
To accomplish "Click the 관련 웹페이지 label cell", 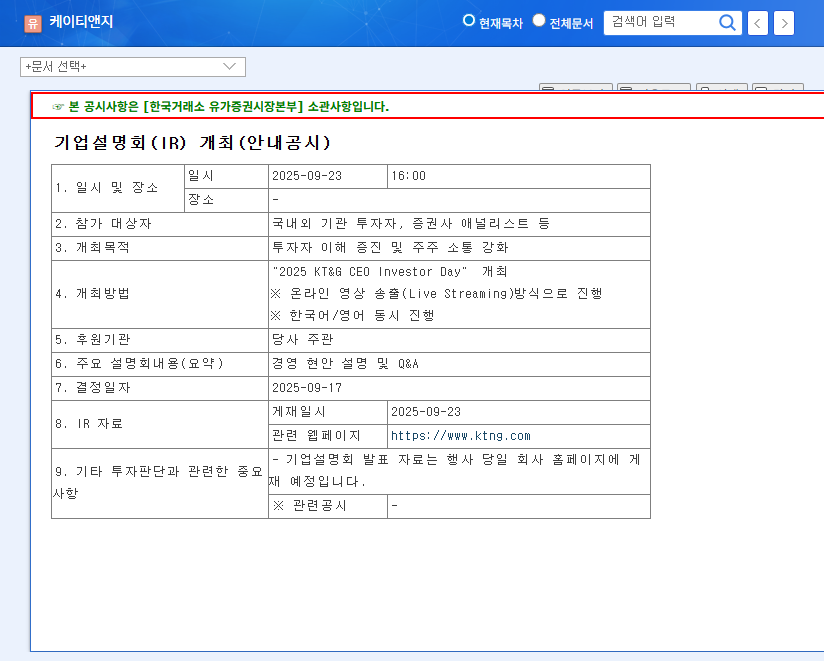I will [x=328, y=436].
